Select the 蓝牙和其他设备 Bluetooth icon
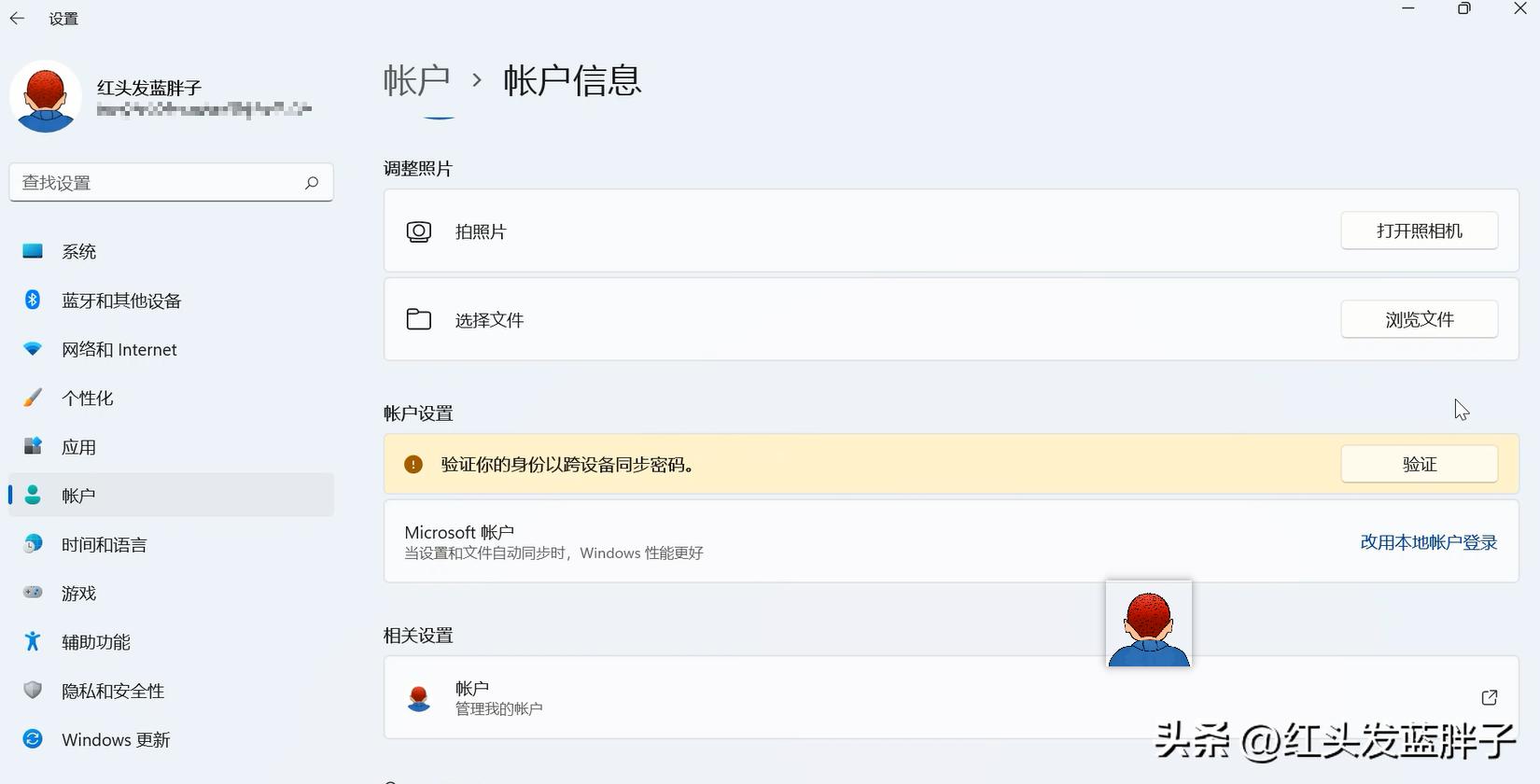The image size is (1540, 784). [33, 300]
